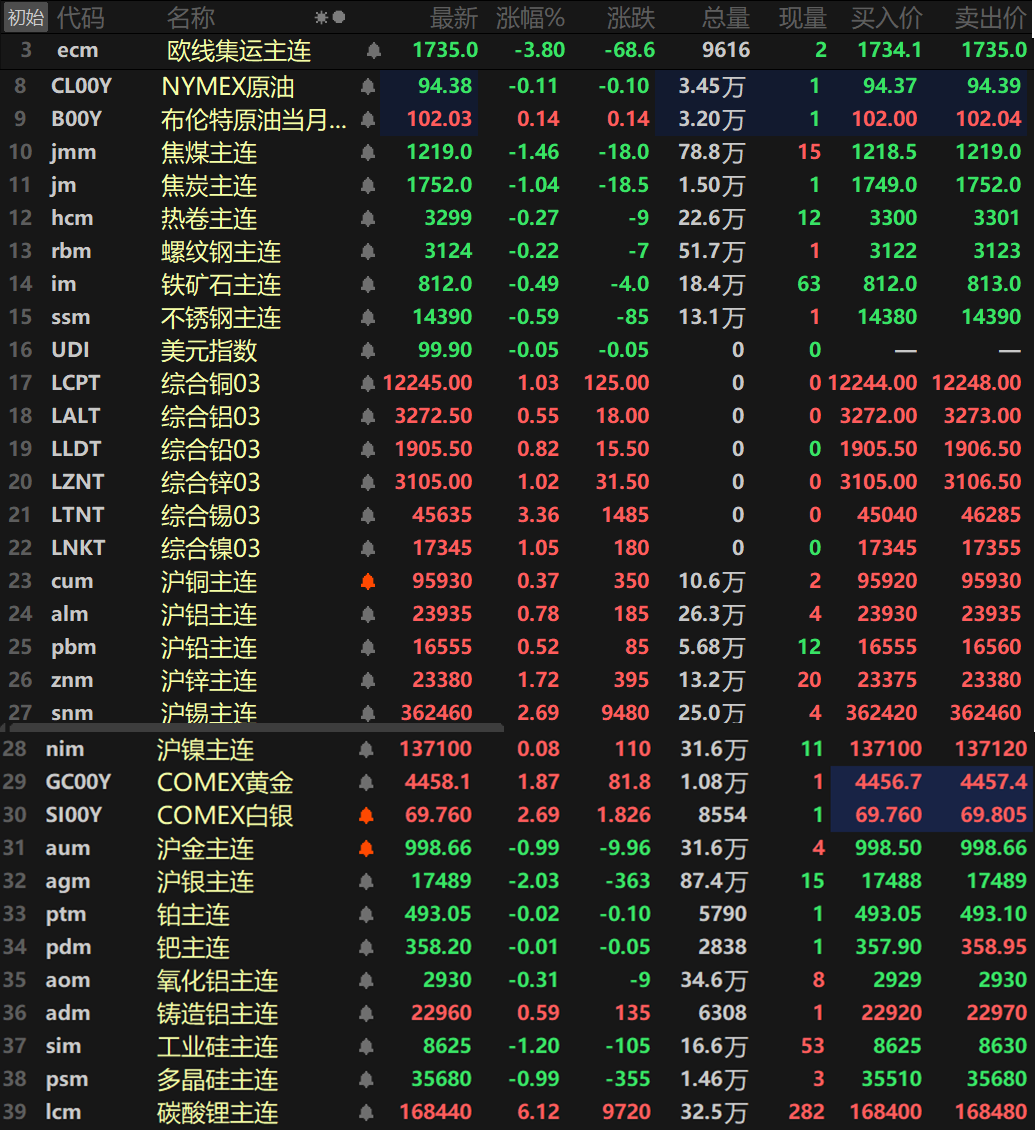1035x1130 pixels.
Task: Sort by the 涨幅% column header
Action: pyautogui.click(x=530, y=17)
